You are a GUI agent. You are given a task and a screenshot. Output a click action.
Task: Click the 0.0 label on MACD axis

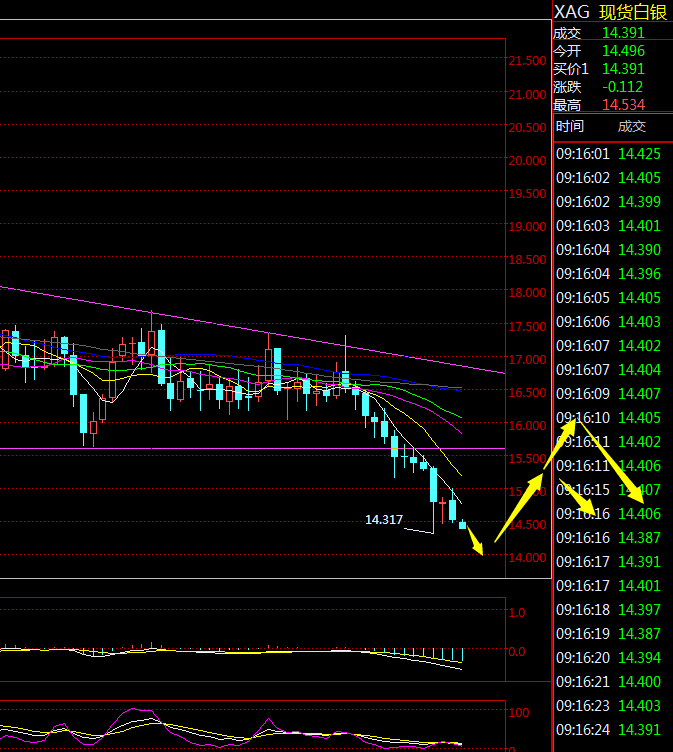(517, 652)
